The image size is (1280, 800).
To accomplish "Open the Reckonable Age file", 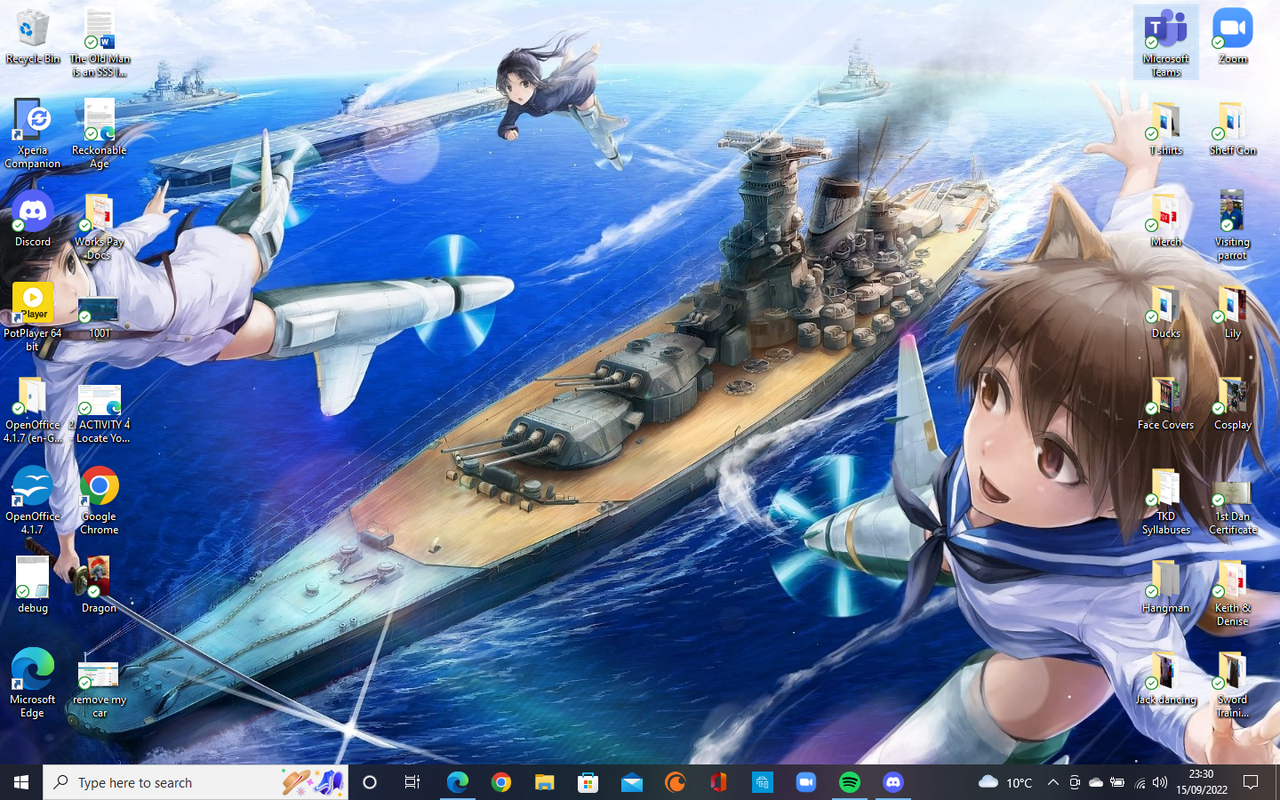I will 99,134.
